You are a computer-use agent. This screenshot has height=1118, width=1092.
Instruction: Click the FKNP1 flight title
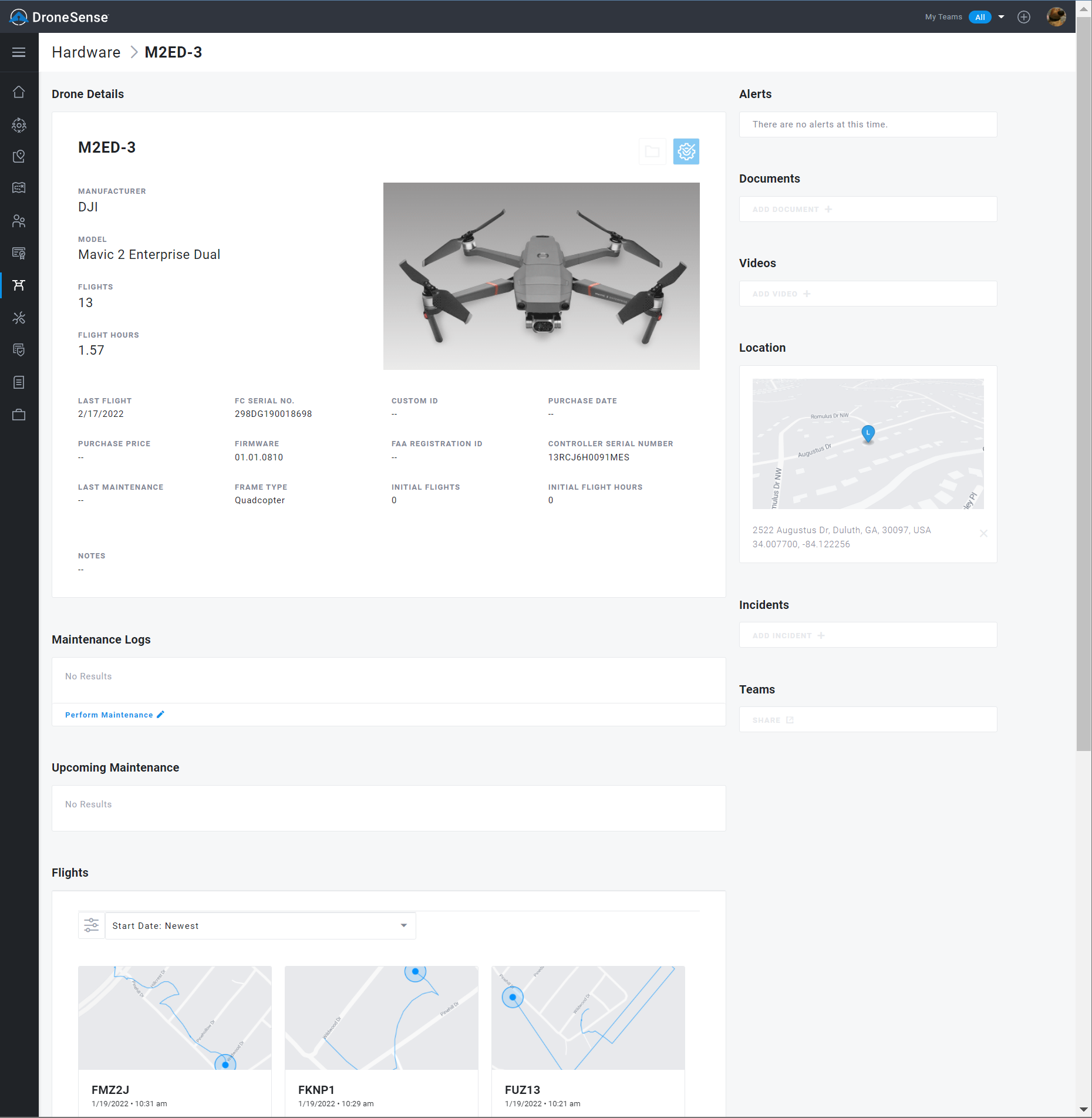(x=316, y=1090)
